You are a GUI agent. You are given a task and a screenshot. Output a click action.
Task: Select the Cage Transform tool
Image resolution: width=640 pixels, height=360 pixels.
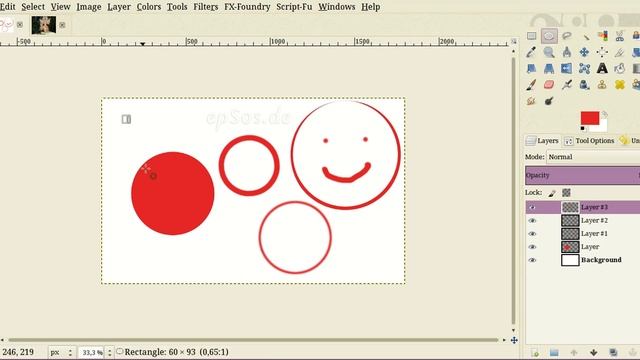(584, 69)
